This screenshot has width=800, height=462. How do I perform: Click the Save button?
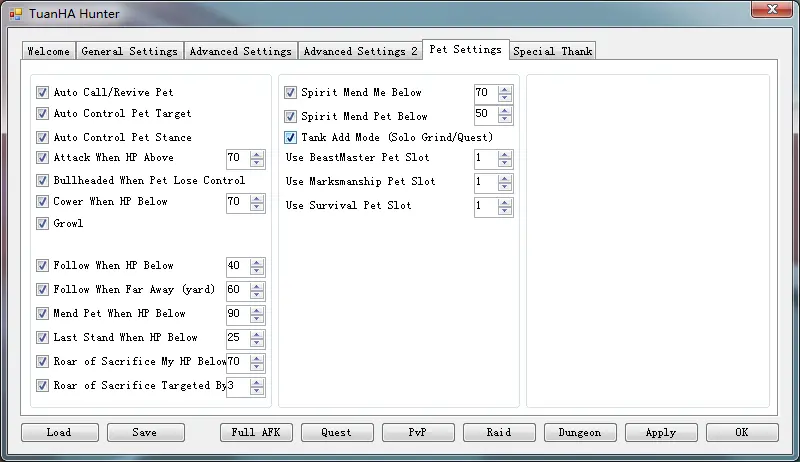point(145,432)
